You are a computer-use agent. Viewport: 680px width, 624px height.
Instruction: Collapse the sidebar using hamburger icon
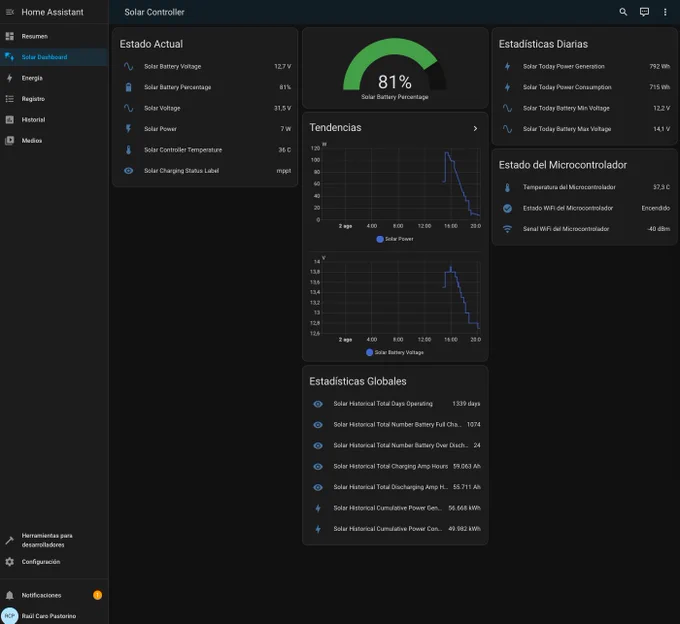[x=10, y=12]
